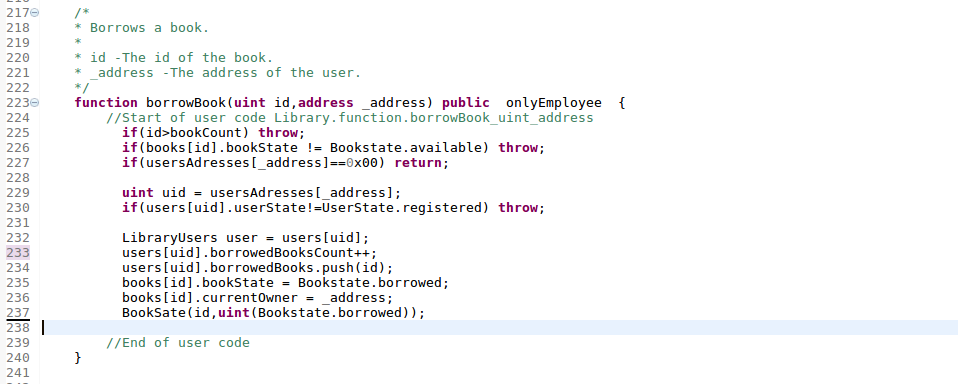The image size is (958, 384).
Task: Click the 'Start of user code' comment
Action: pos(349,118)
